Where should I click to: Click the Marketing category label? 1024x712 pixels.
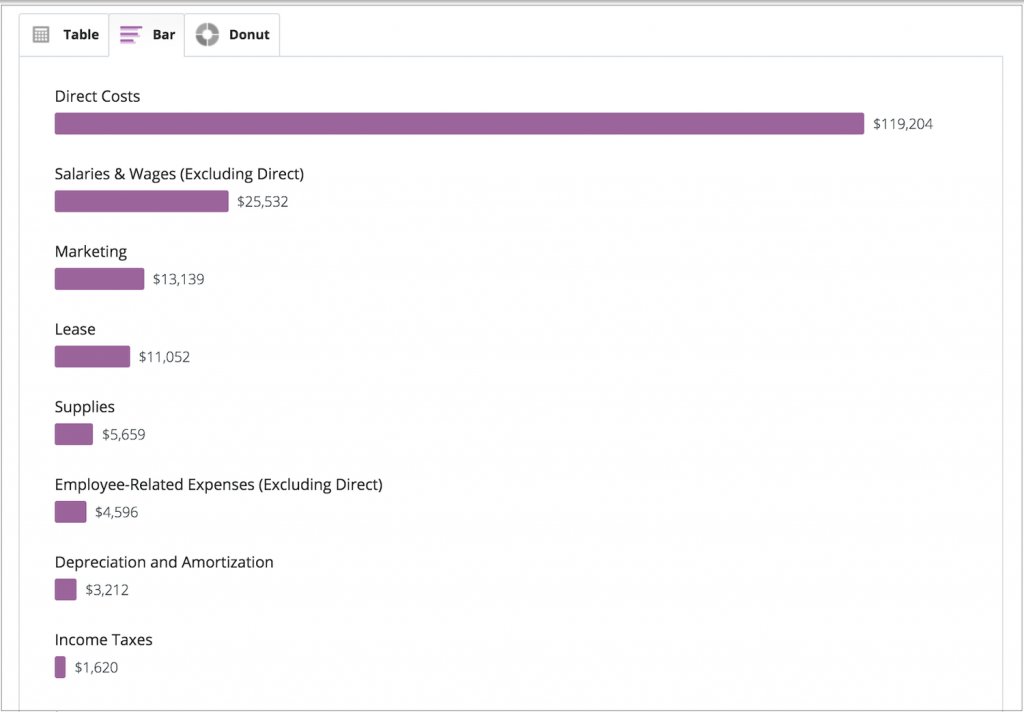(91, 251)
